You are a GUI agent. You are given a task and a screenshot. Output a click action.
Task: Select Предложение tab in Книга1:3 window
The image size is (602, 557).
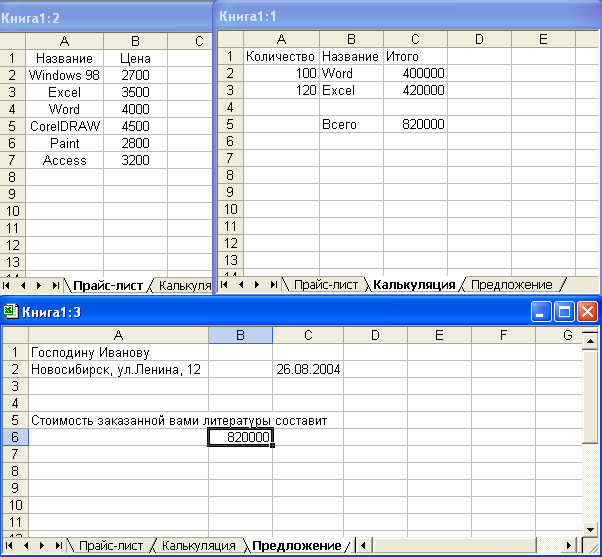296,545
